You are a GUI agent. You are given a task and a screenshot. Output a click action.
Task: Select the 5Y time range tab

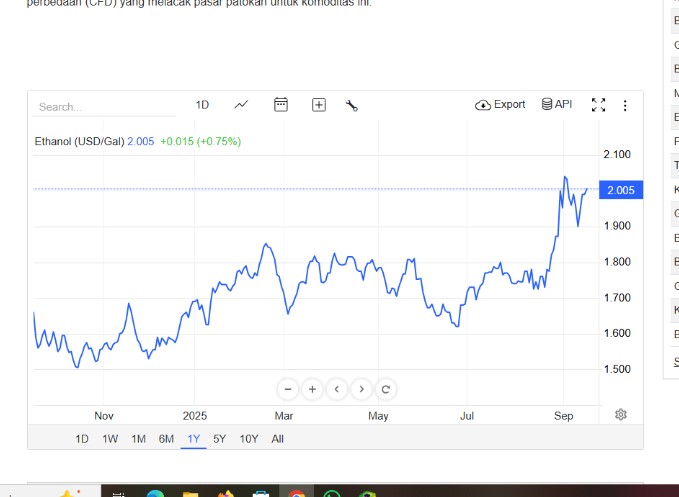click(220, 439)
